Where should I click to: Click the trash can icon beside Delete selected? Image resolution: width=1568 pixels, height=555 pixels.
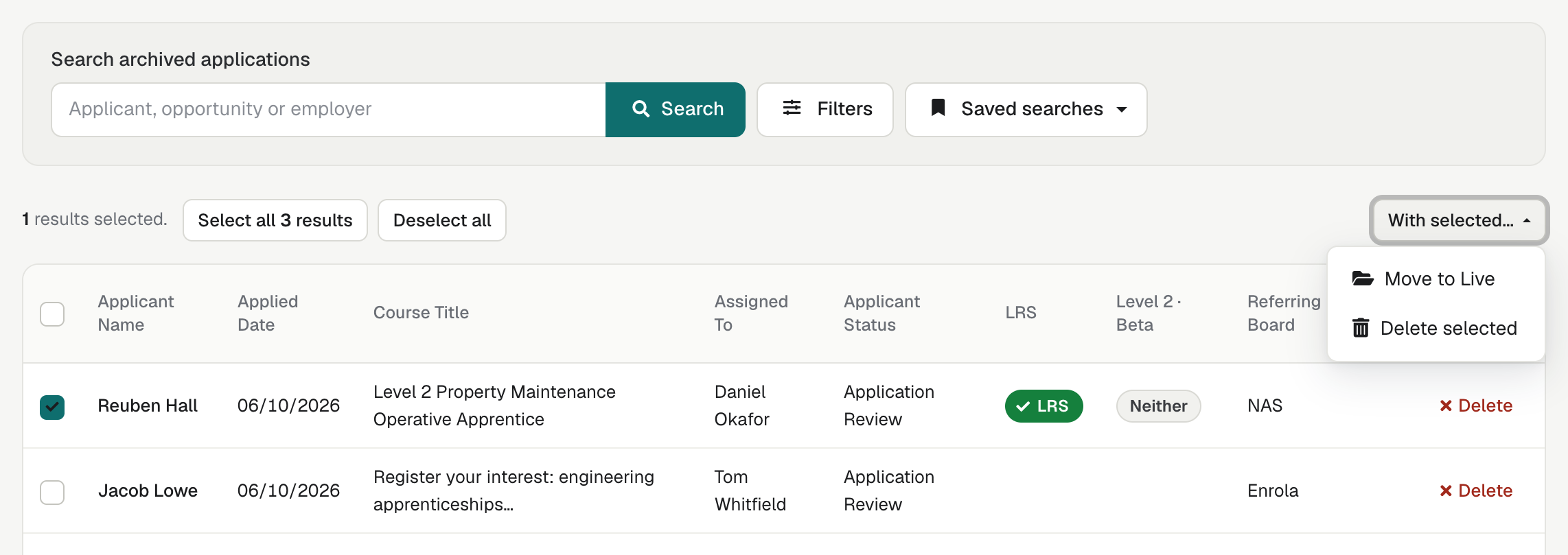[1361, 328]
